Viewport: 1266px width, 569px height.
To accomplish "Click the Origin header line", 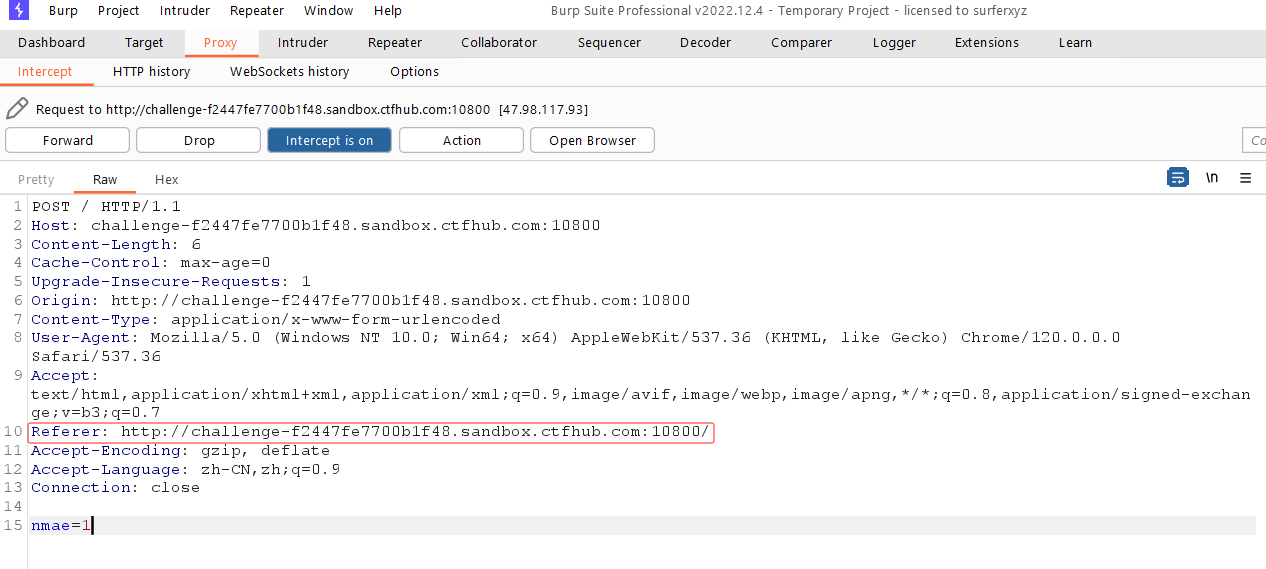I will (x=361, y=300).
